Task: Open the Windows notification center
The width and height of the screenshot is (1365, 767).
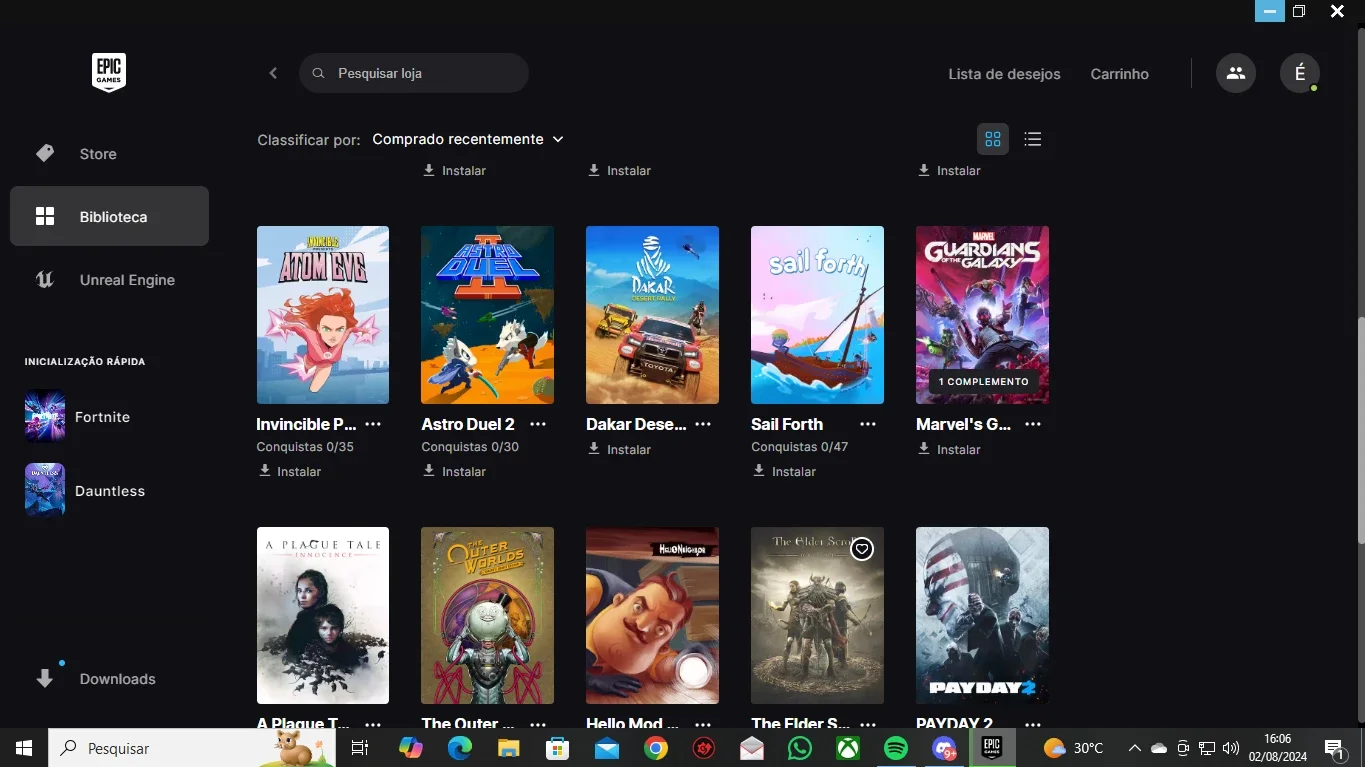Action: point(1334,748)
